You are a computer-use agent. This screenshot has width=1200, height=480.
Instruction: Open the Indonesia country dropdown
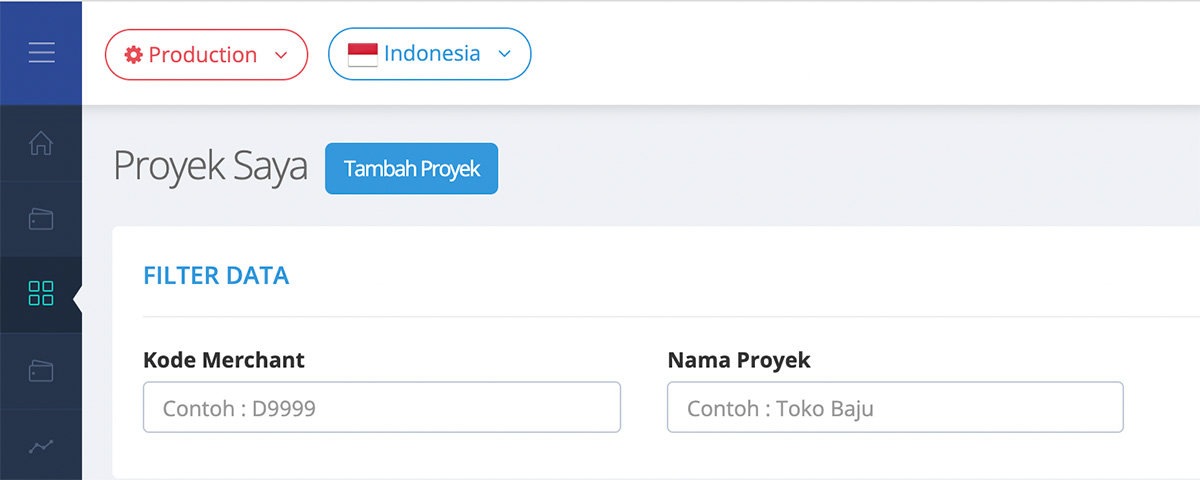coord(430,54)
